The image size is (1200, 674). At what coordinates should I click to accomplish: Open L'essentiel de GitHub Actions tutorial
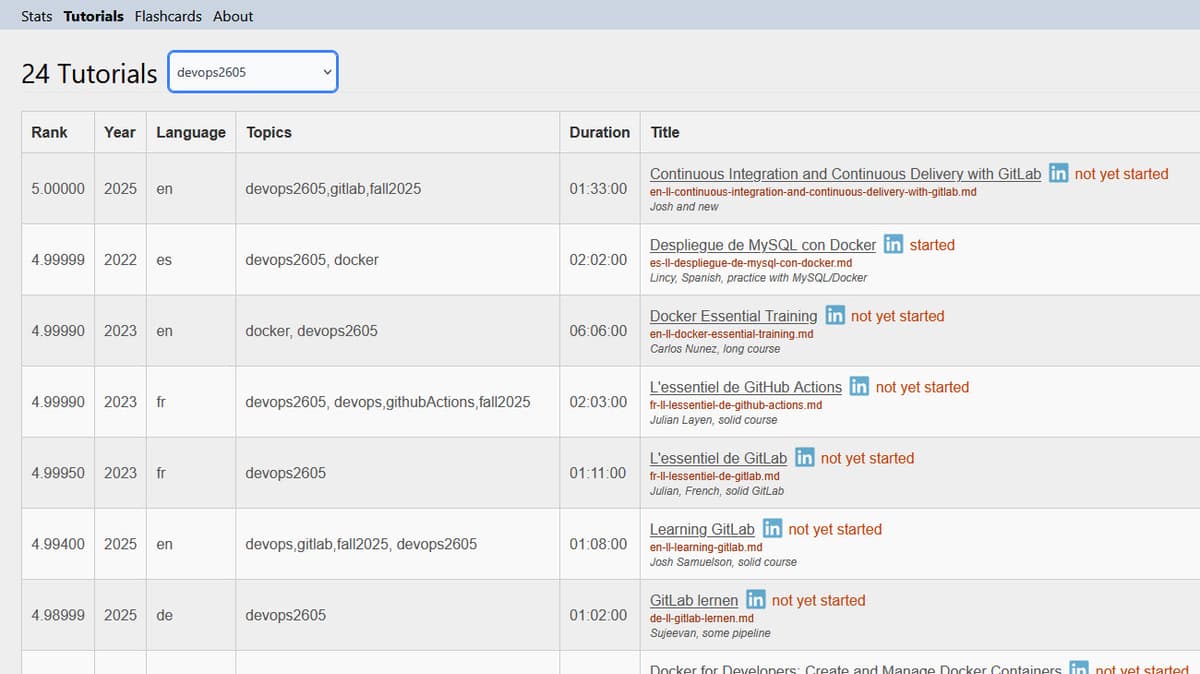click(x=746, y=387)
